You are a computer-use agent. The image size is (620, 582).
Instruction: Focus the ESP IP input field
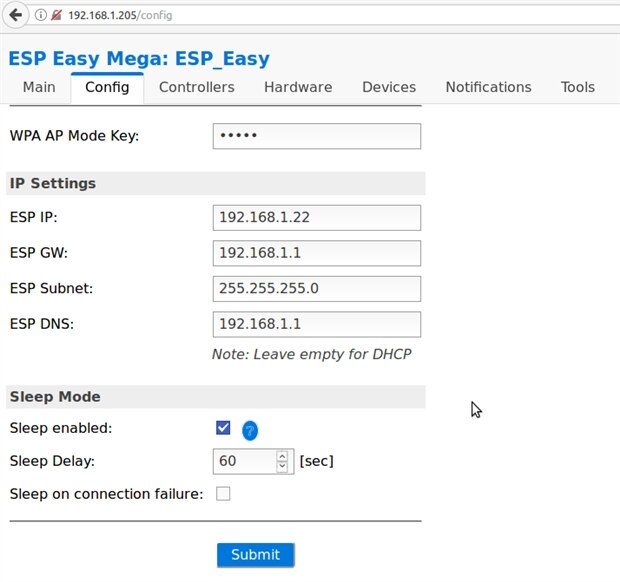coord(316,217)
